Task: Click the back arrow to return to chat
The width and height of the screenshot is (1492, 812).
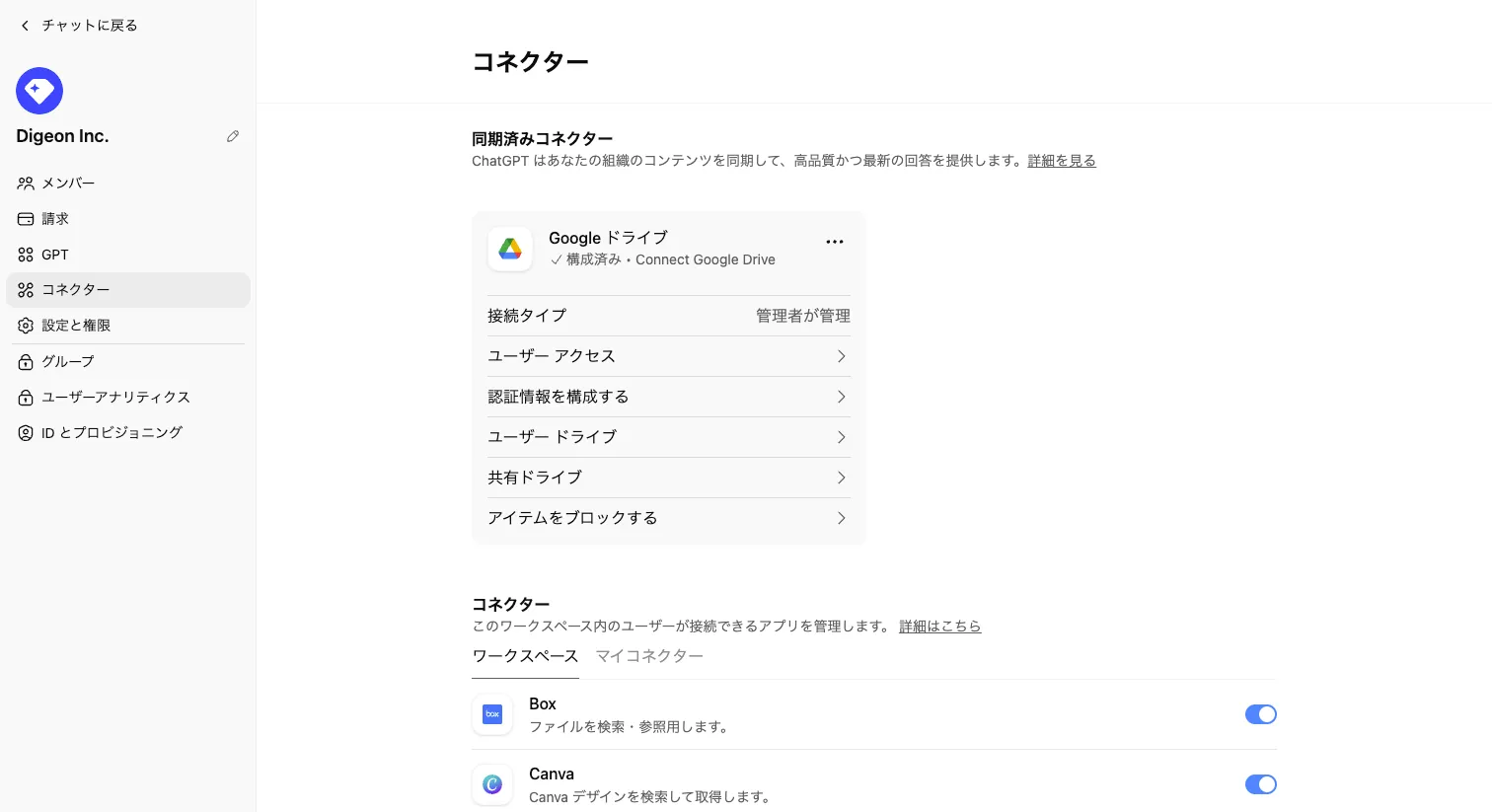Action: tap(26, 26)
